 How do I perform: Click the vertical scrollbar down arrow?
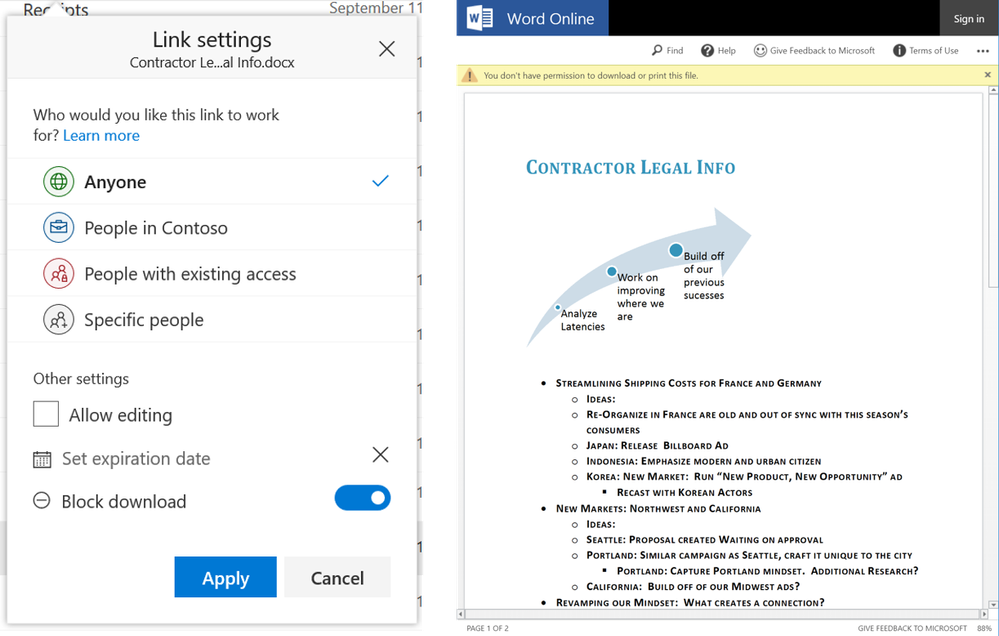tap(993, 604)
